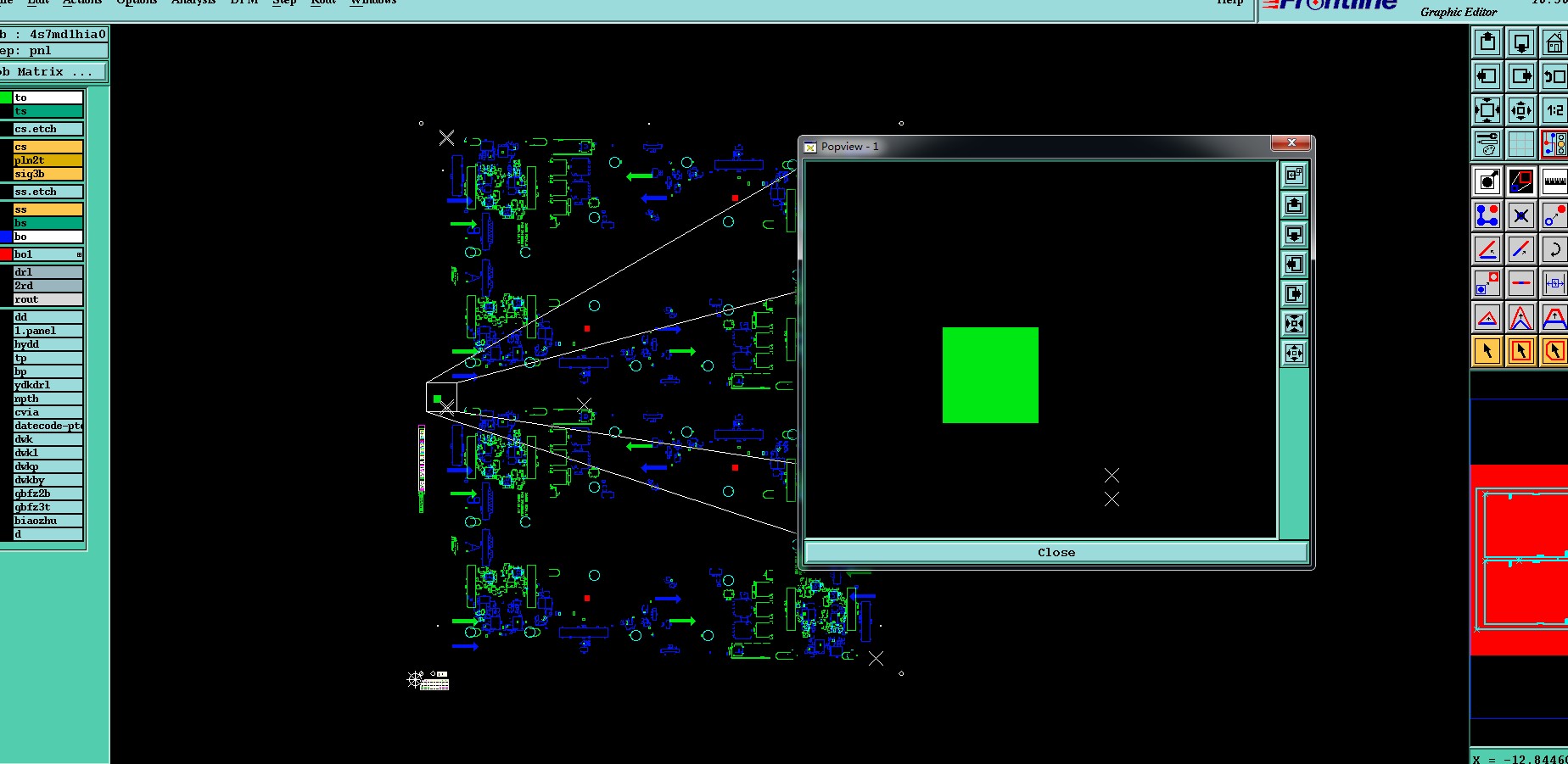
Task: Select the move point tool with red dot
Action: [x=1554, y=215]
